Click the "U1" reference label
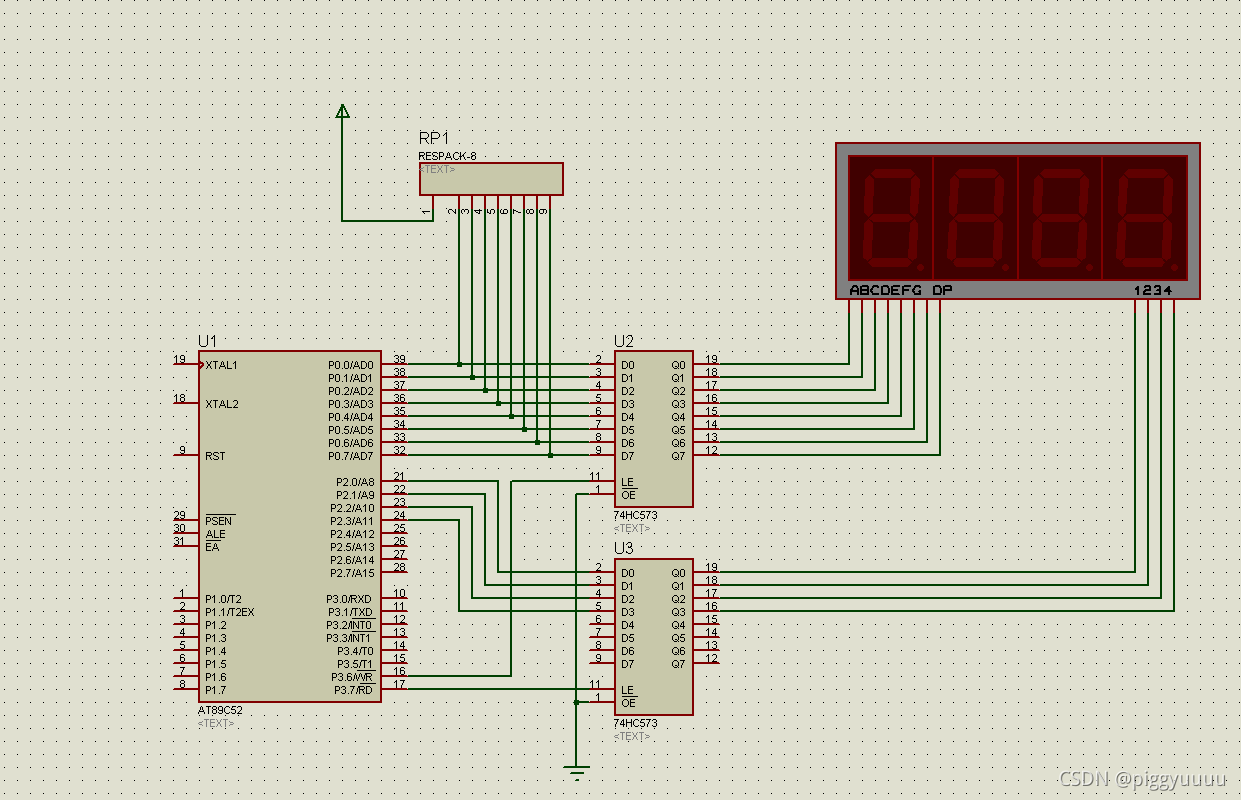The image size is (1241, 800). coord(207,340)
